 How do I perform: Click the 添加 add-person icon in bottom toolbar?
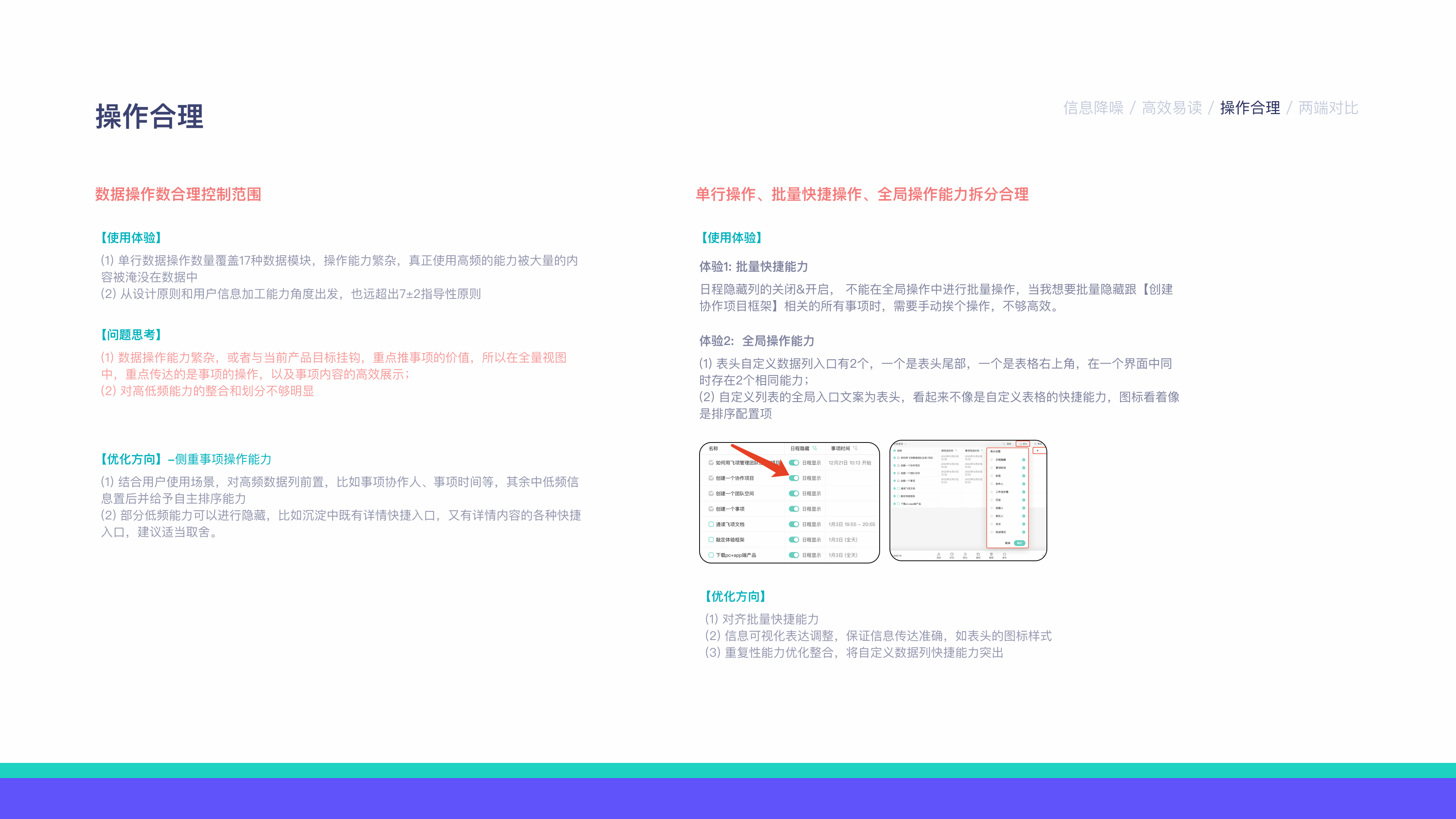pyautogui.click(x=939, y=555)
